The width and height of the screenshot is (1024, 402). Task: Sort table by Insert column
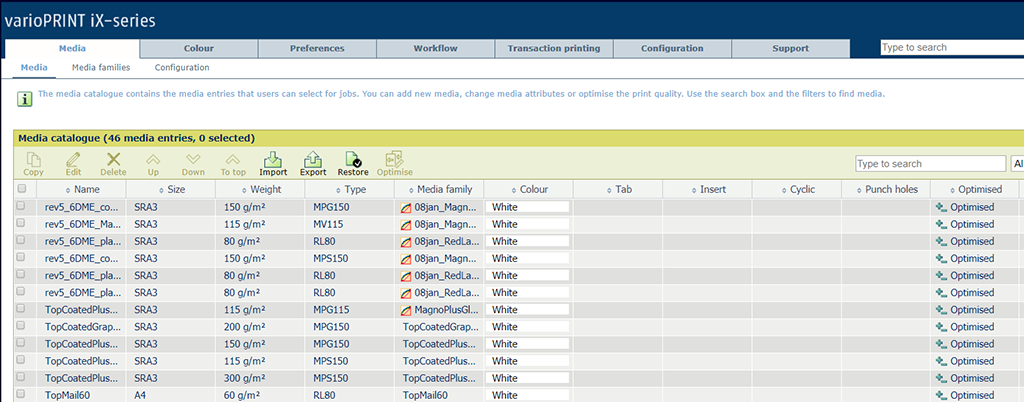pyautogui.click(x=708, y=189)
